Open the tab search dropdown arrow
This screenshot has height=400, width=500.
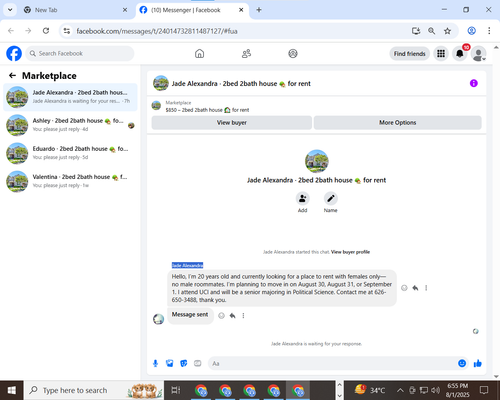(x=10, y=10)
